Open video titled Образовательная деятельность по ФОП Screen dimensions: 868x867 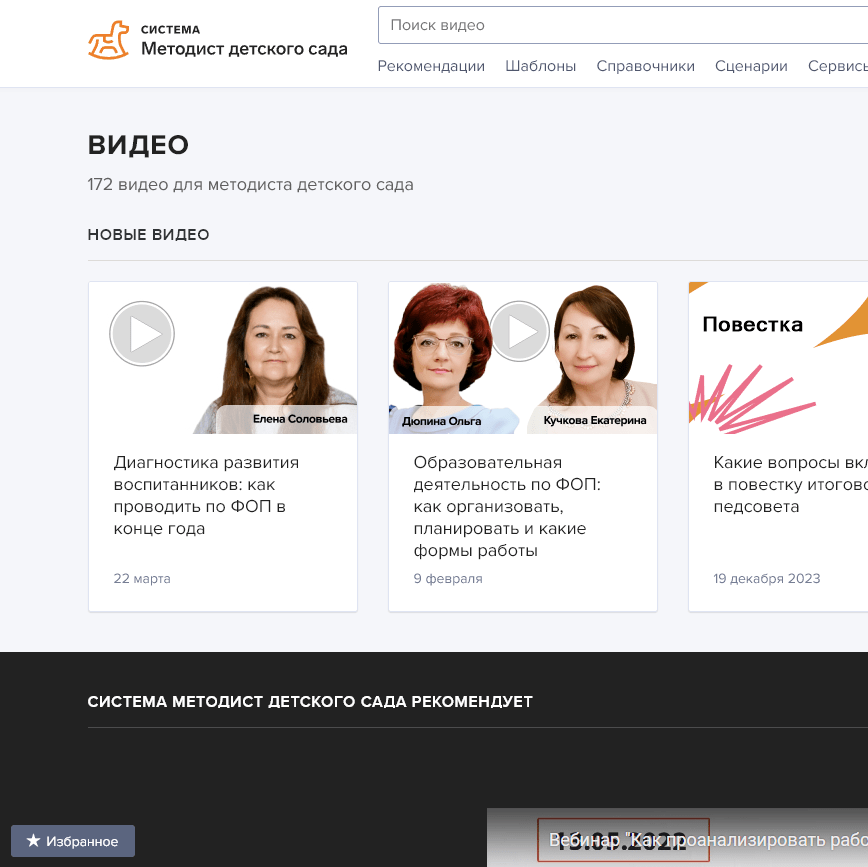click(x=507, y=506)
